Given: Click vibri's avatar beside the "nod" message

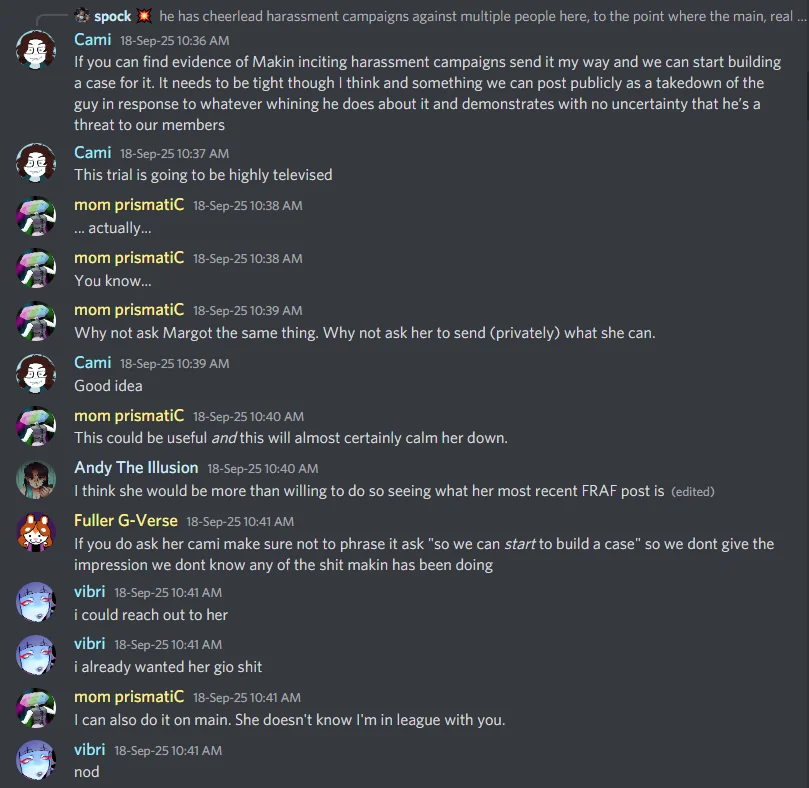Looking at the screenshot, I should click(36, 760).
